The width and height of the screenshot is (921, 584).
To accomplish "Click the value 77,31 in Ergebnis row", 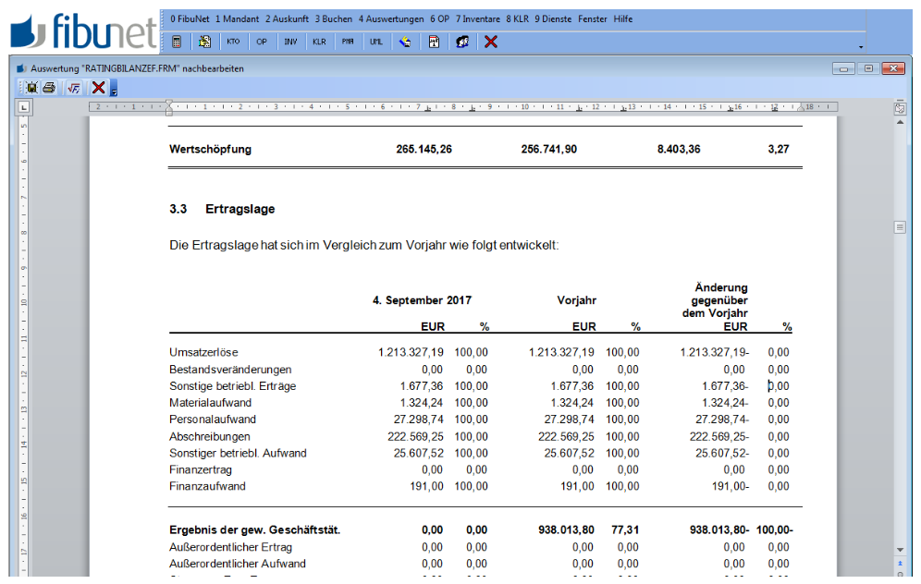I will [x=625, y=530].
